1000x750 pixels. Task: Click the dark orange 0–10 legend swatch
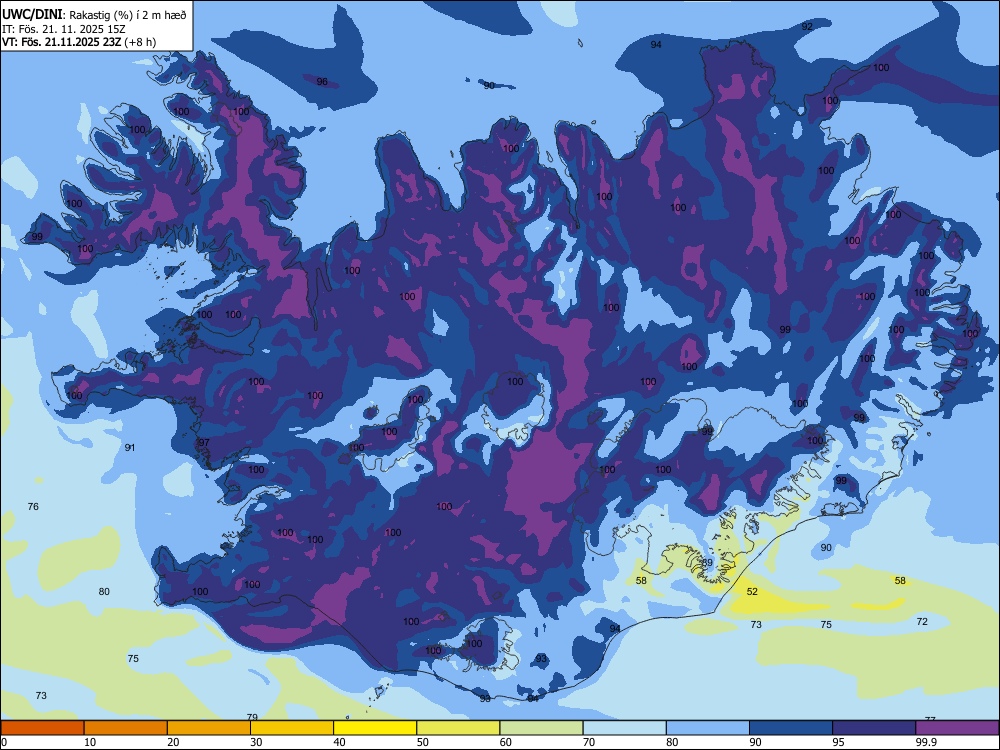tap(42, 728)
